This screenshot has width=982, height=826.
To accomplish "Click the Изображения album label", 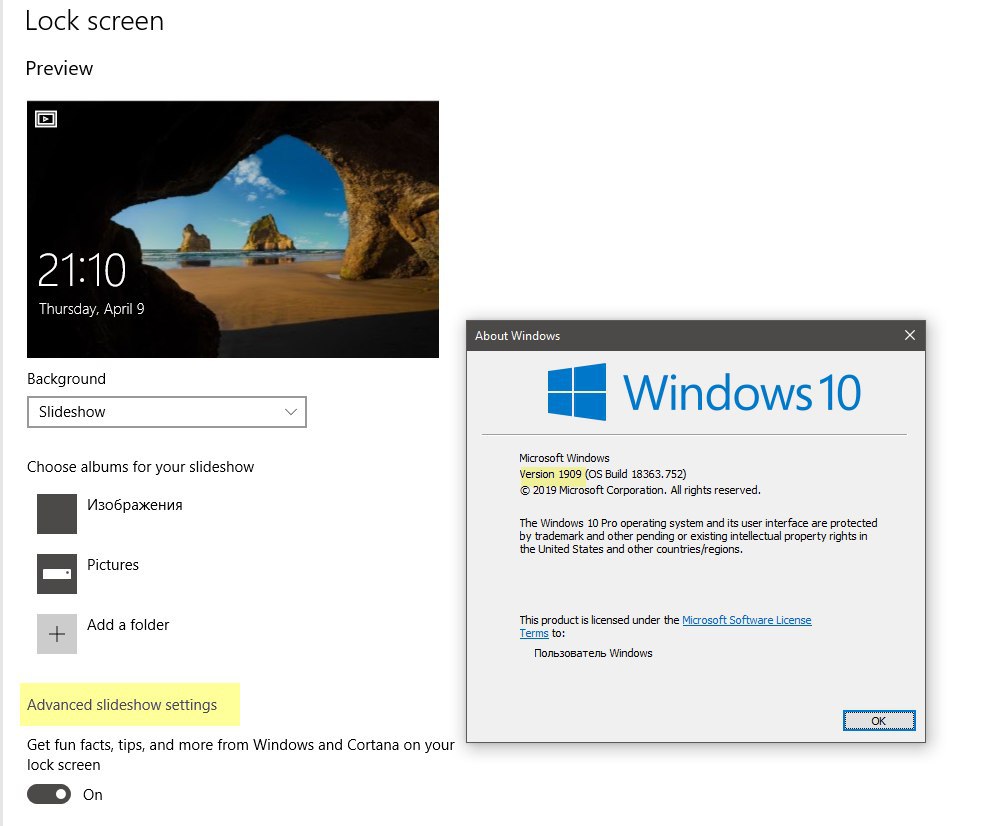I will pos(135,505).
